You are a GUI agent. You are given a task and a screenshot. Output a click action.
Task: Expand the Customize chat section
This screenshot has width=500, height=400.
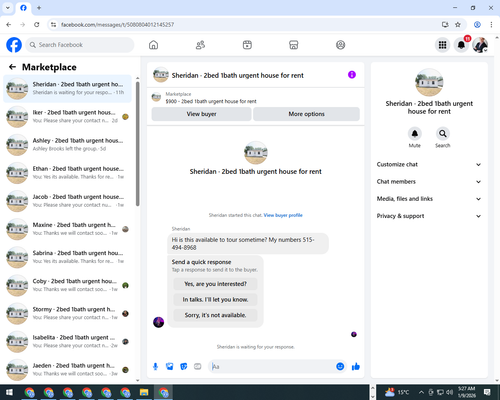click(x=429, y=164)
